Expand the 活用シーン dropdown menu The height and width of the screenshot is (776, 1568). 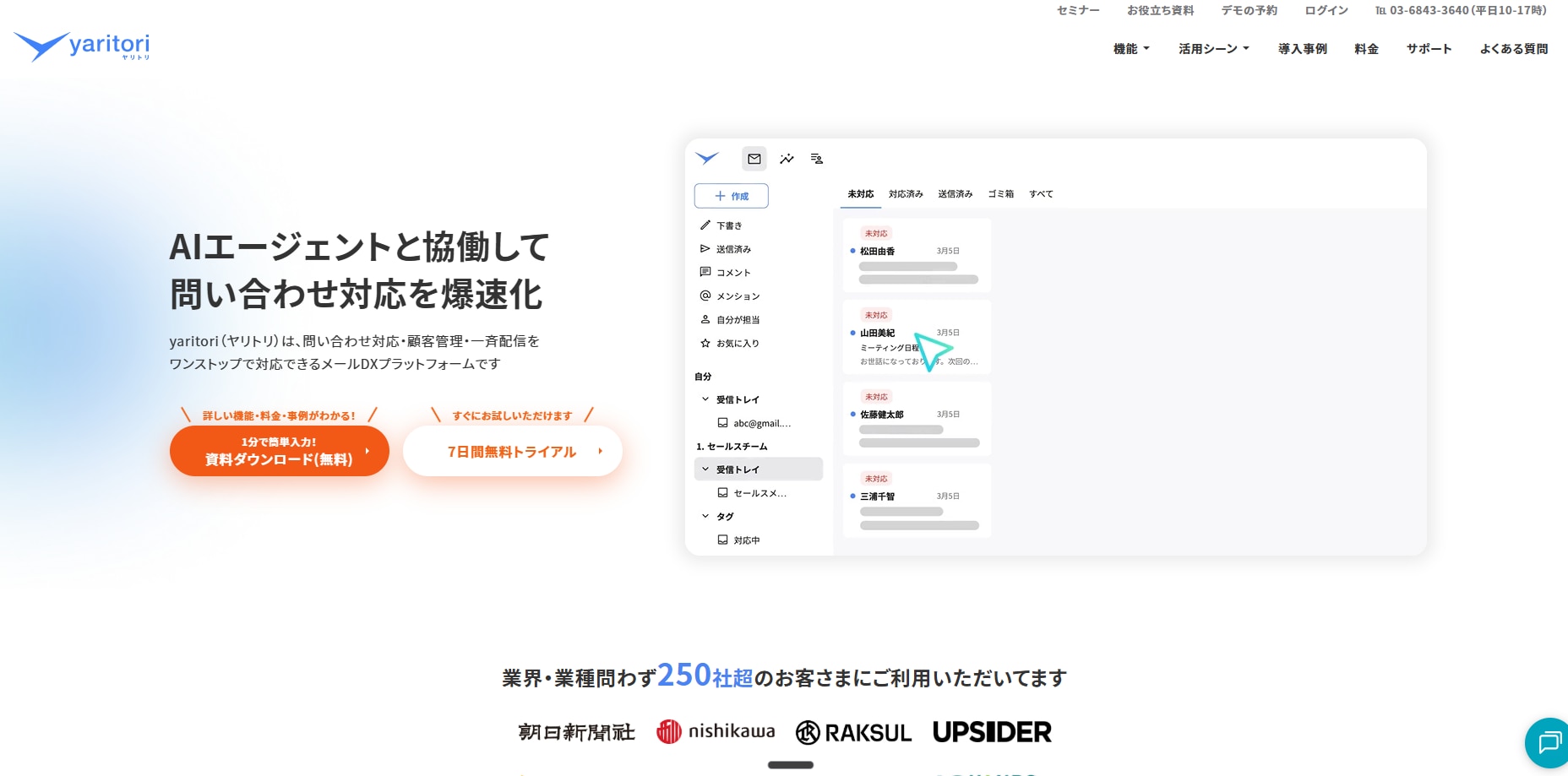coord(1213,49)
